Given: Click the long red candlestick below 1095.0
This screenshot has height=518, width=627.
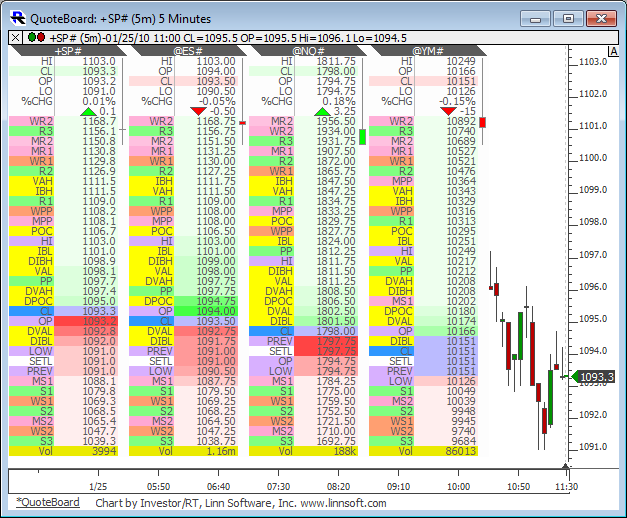Looking at the screenshot, I should tap(532, 354).
